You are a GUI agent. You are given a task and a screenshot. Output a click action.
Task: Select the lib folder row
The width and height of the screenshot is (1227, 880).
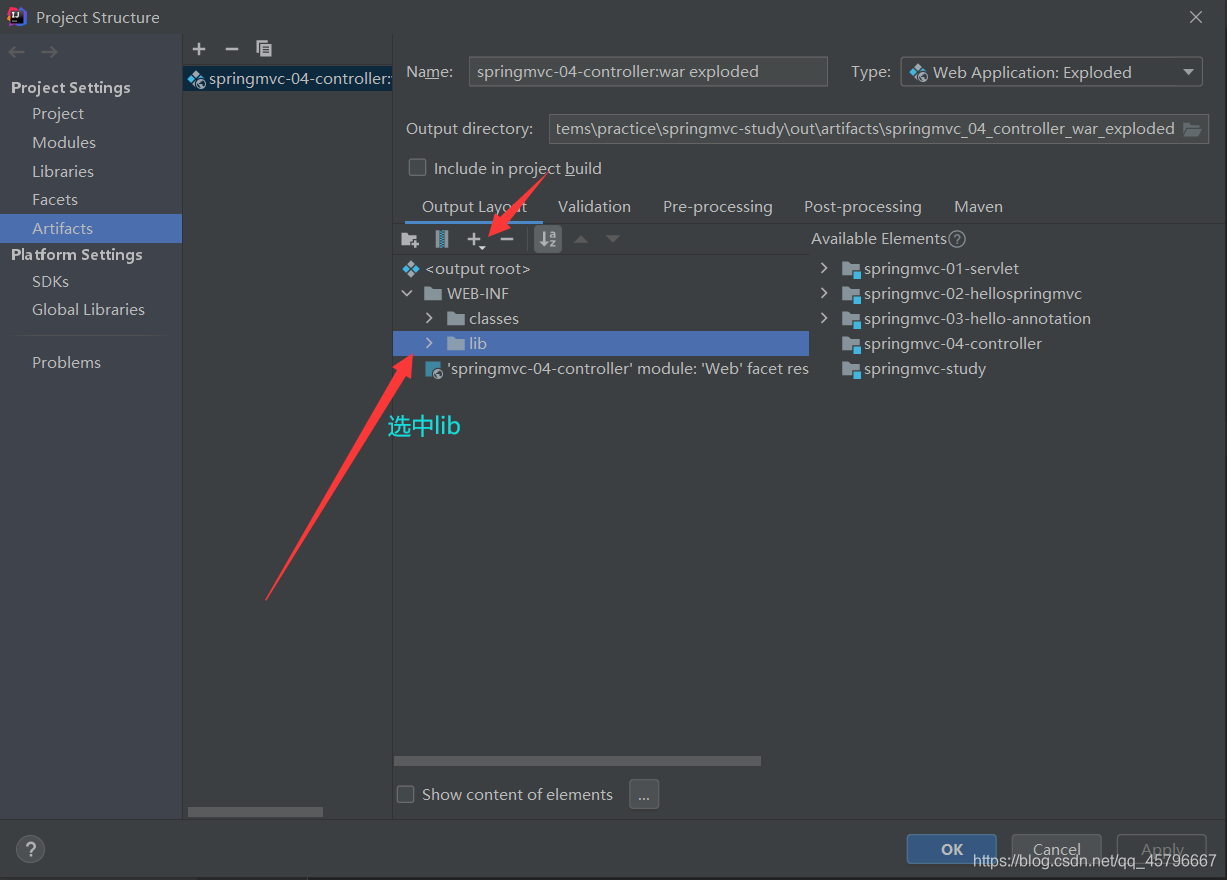[601, 343]
